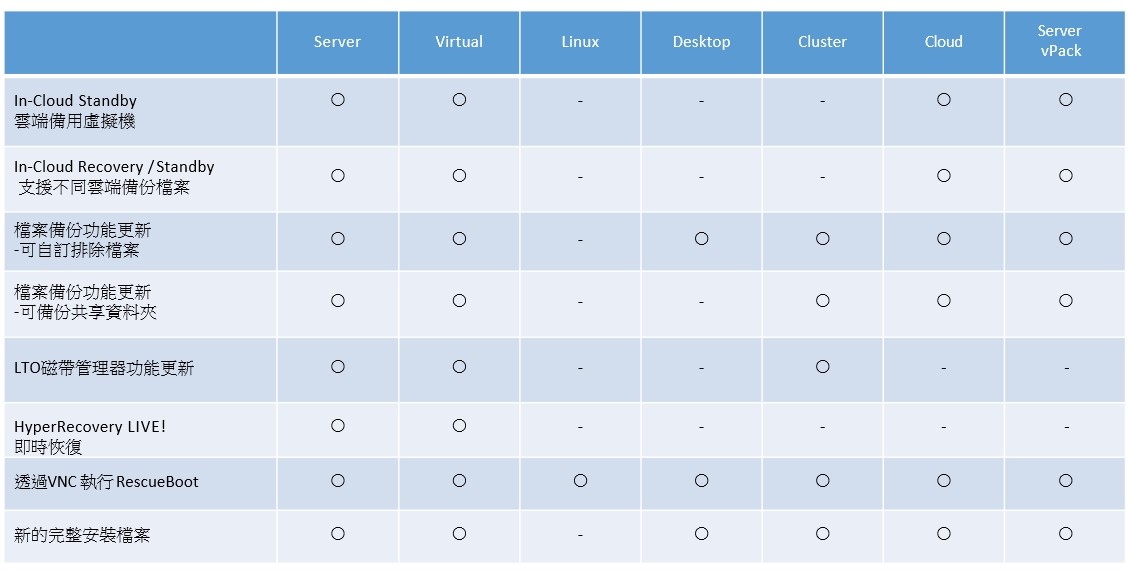Click the Linux column header
The height and width of the screenshot is (575, 1129).
580,42
